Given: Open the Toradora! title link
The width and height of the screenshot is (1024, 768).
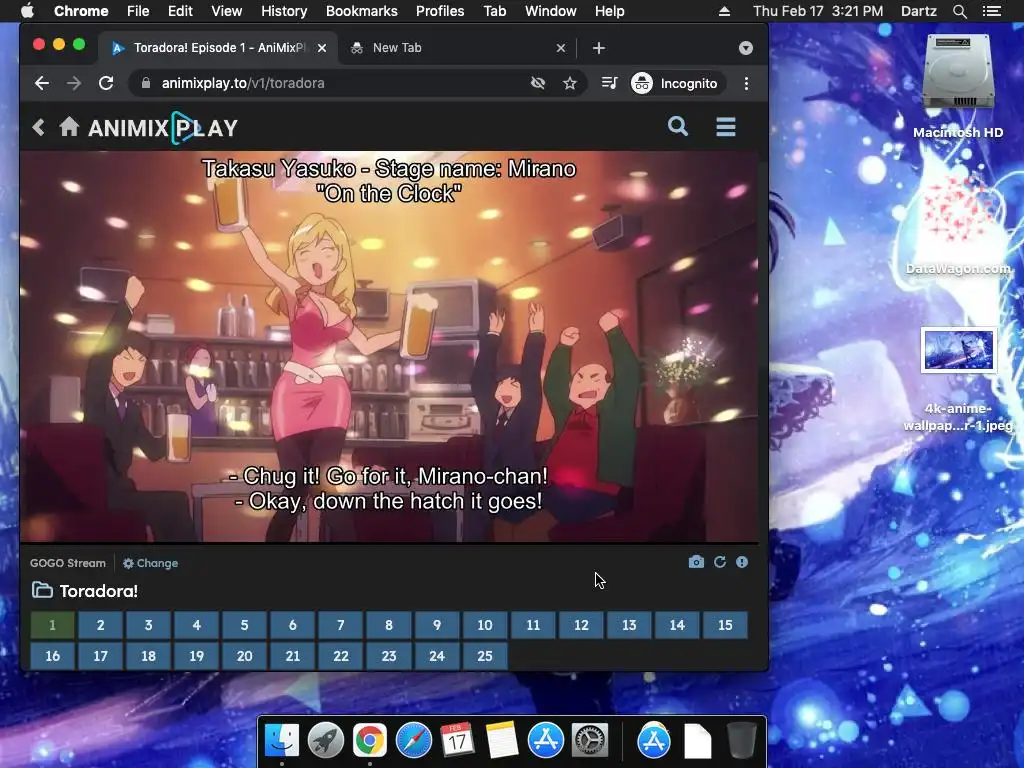Looking at the screenshot, I should coord(99,591).
